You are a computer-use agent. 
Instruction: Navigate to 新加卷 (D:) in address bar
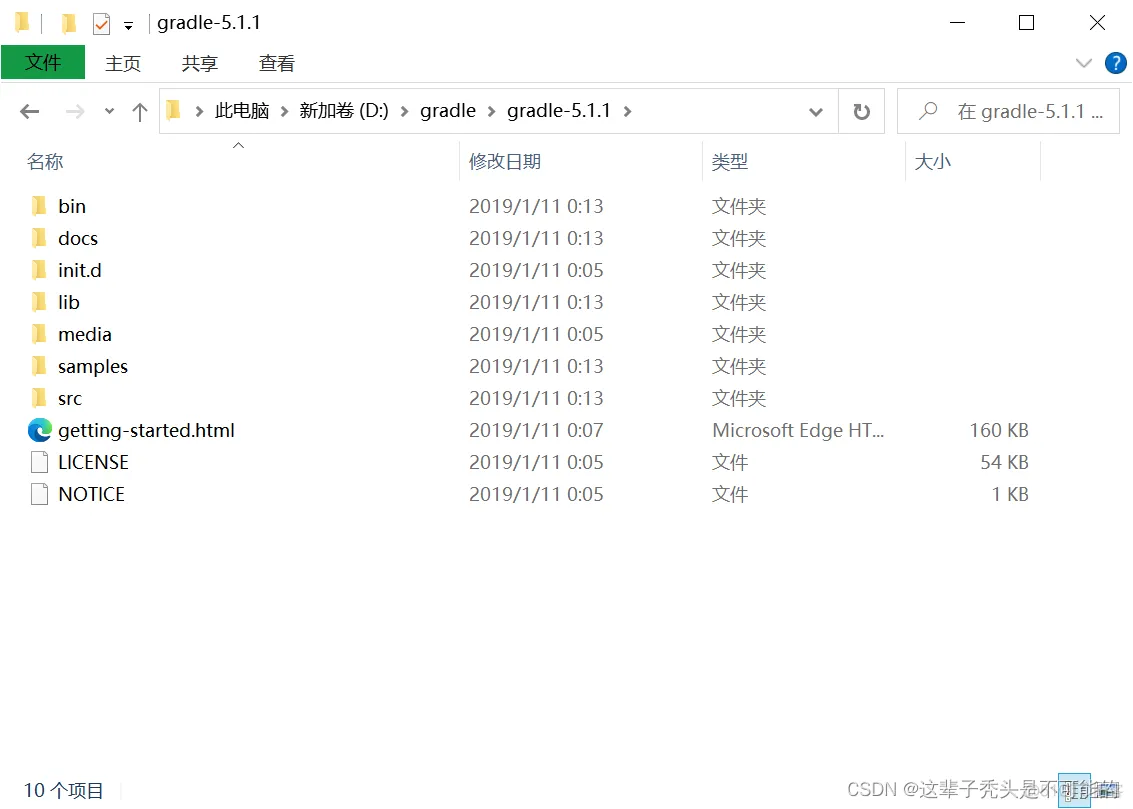[344, 111]
